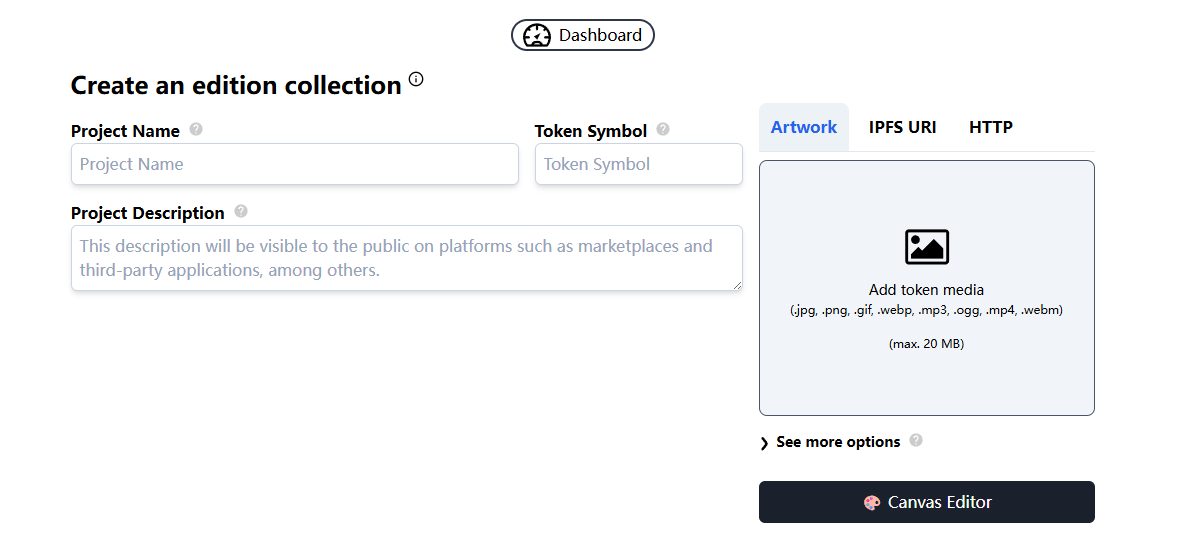Expand the See more options chevron
The image size is (1196, 534).
tap(764, 443)
